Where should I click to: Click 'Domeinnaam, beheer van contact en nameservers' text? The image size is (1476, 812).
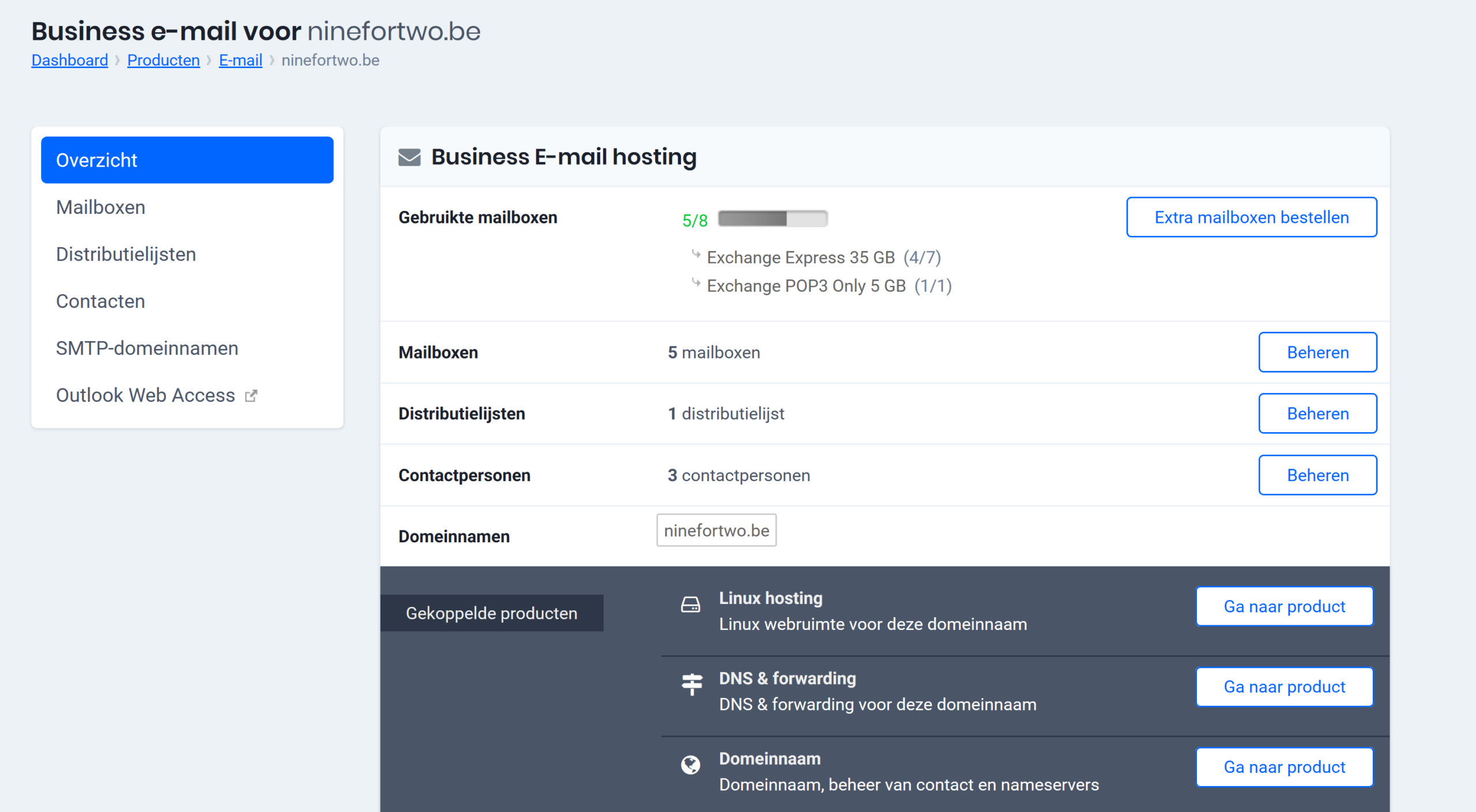pyautogui.click(x=909, y=784)
